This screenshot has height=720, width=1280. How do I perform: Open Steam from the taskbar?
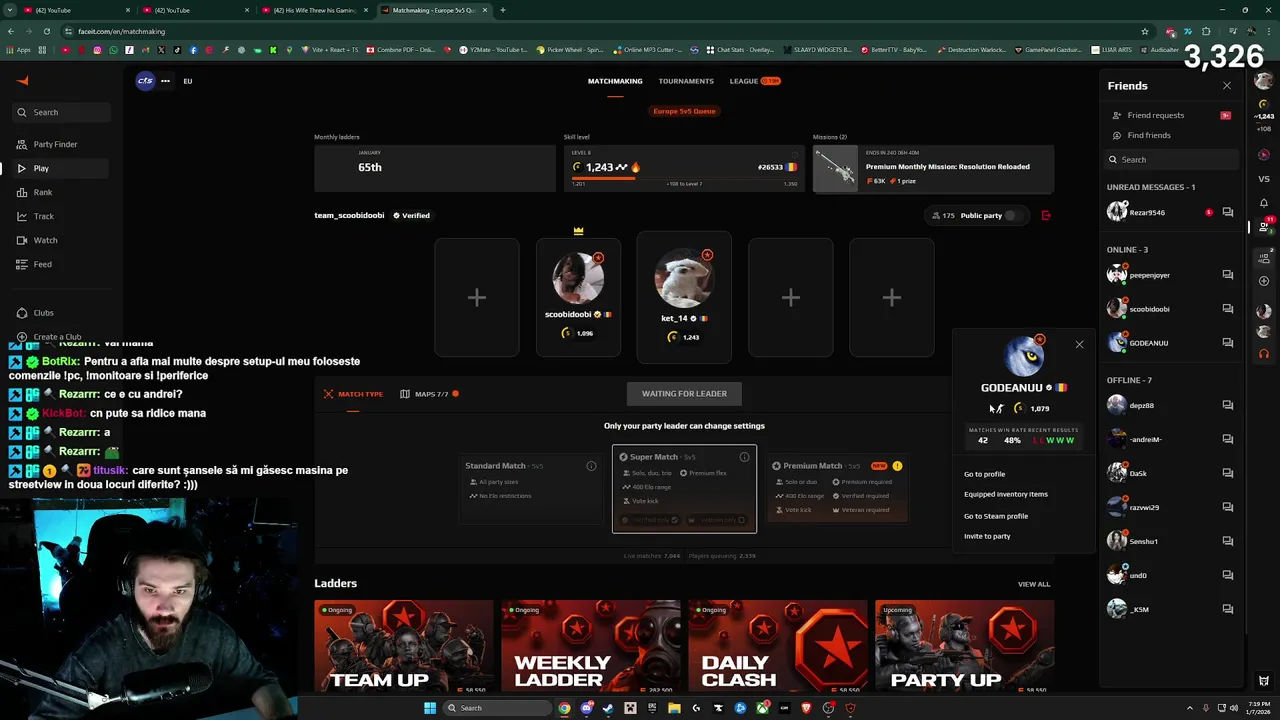click(608, 708)
